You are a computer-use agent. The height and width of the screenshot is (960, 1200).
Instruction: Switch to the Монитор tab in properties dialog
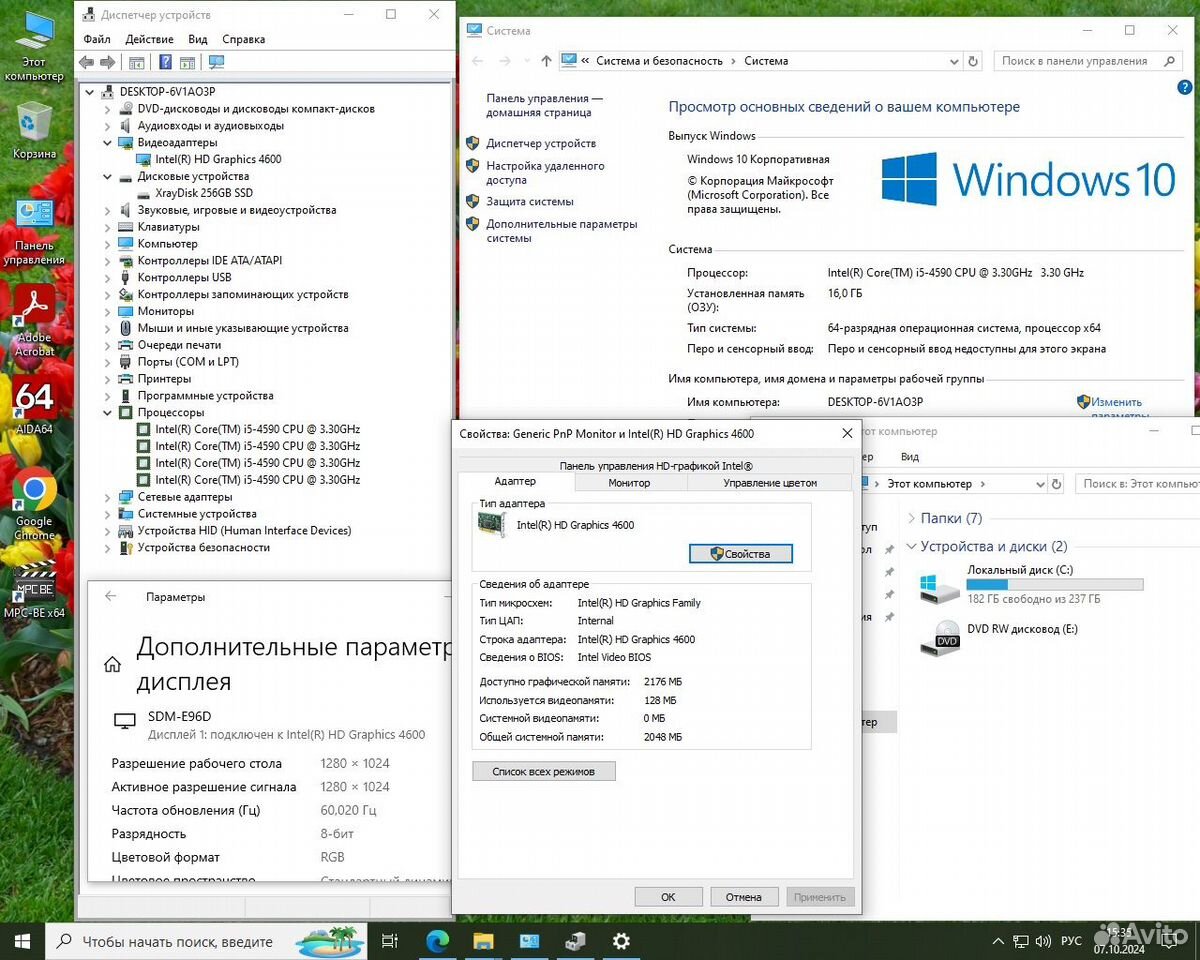629,483
